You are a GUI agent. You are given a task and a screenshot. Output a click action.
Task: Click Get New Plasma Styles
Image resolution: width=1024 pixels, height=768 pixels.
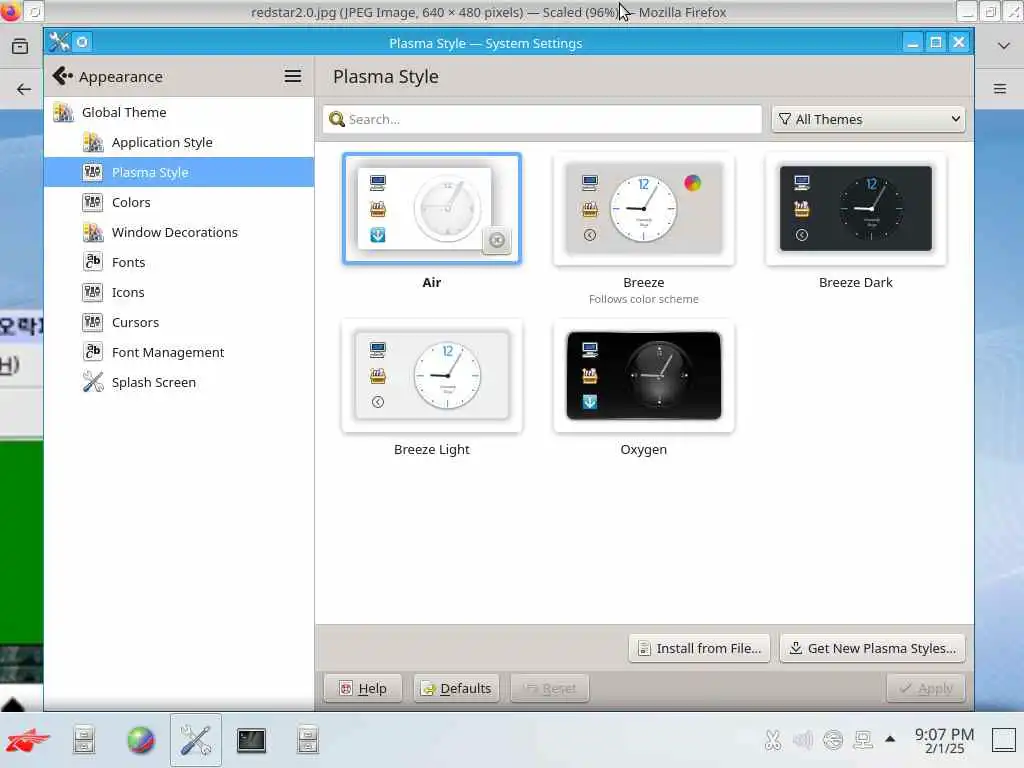tap(872, 648)
